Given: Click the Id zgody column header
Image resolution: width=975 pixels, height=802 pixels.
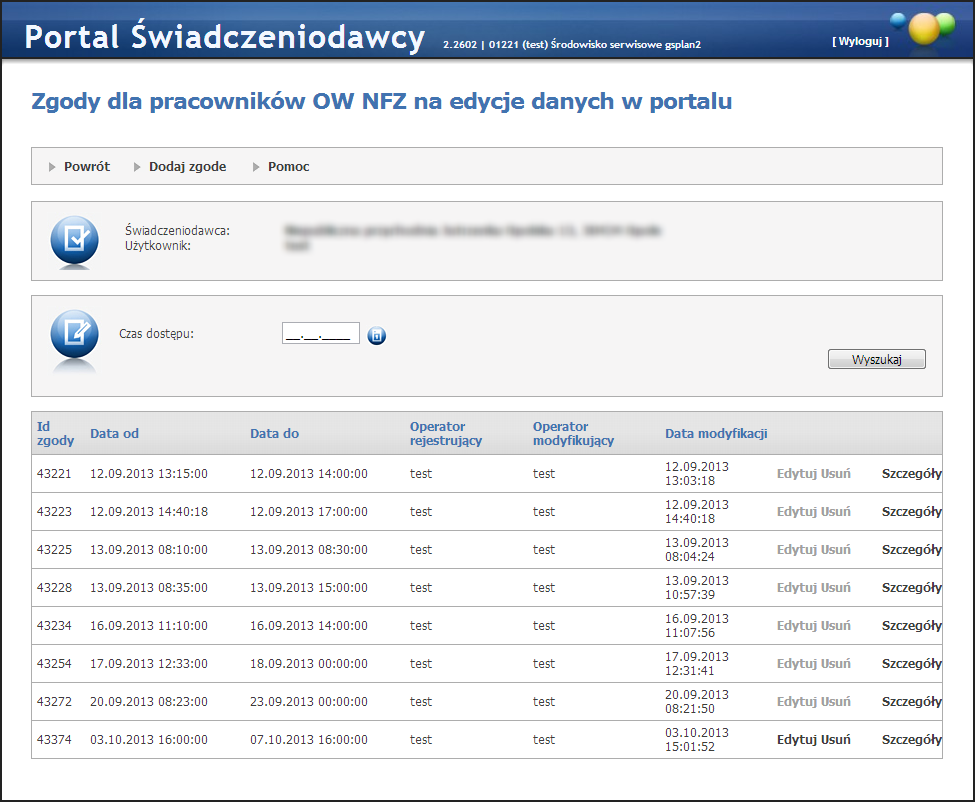Looking at the screenshot, I should pos(49,434).
